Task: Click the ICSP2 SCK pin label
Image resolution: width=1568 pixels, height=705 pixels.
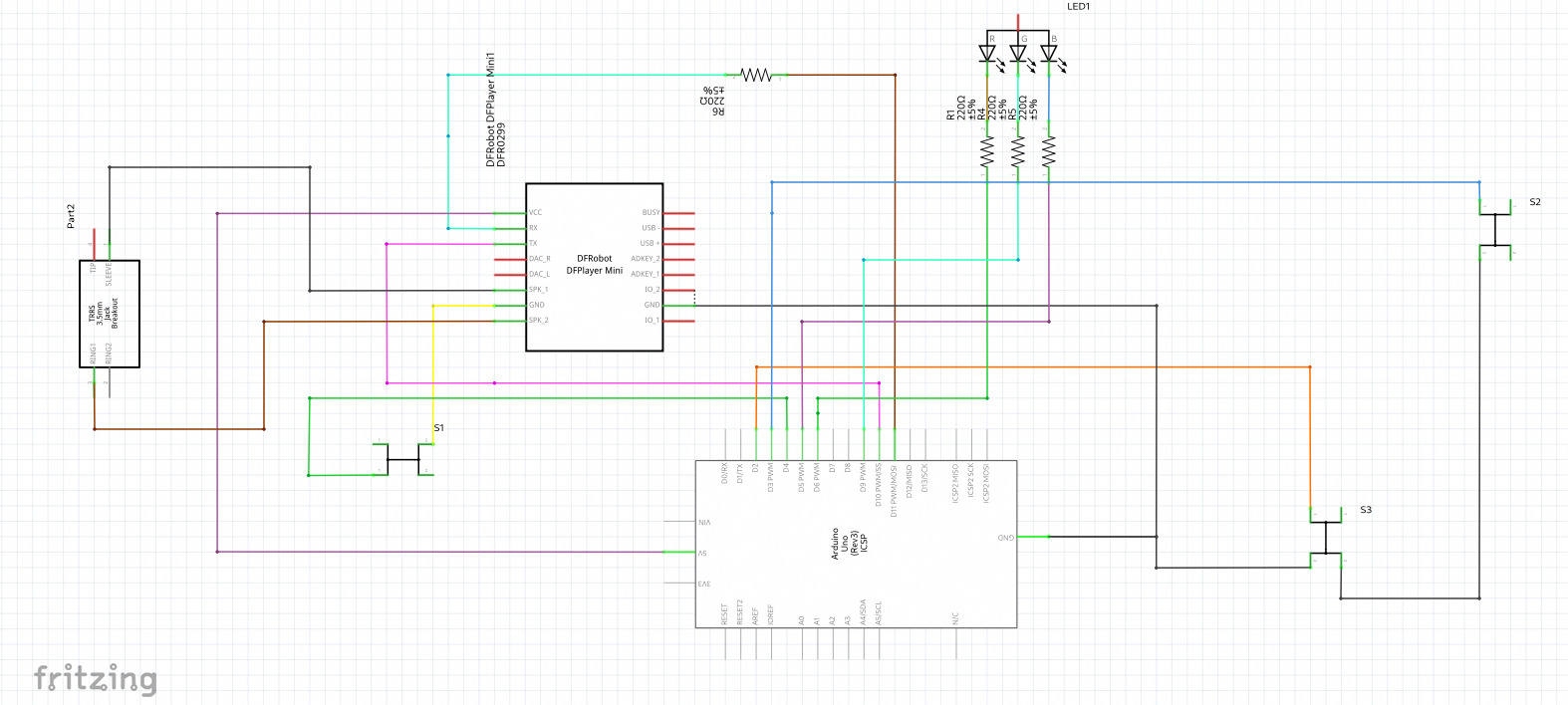Action: point(971,483)
